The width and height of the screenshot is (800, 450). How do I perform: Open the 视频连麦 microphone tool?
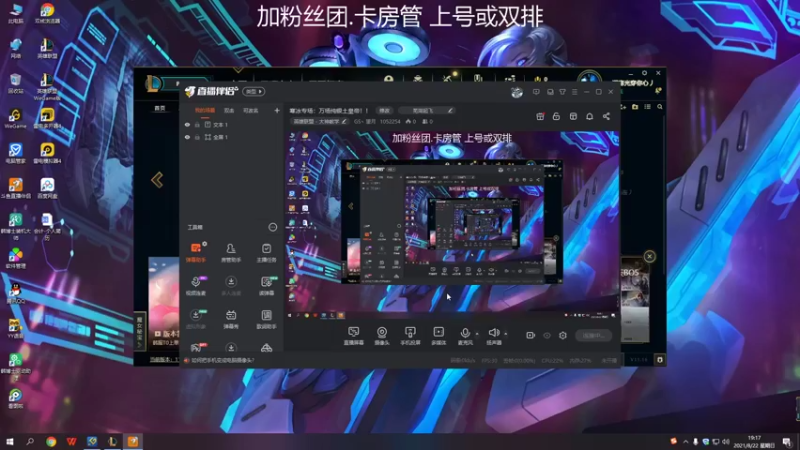tap(196, 286)
